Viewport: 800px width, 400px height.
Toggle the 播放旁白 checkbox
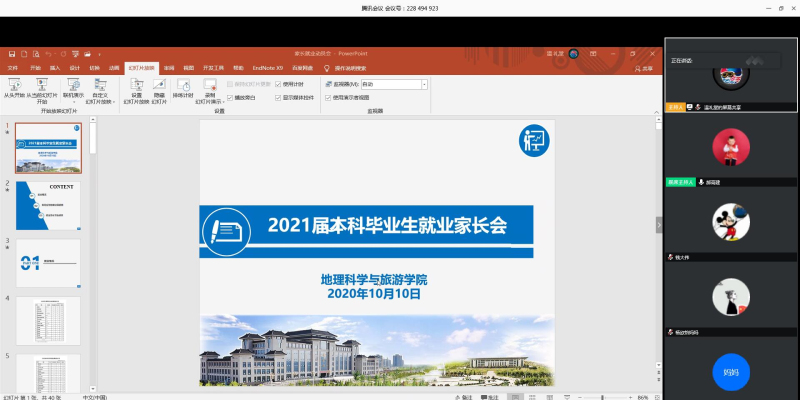230,98
